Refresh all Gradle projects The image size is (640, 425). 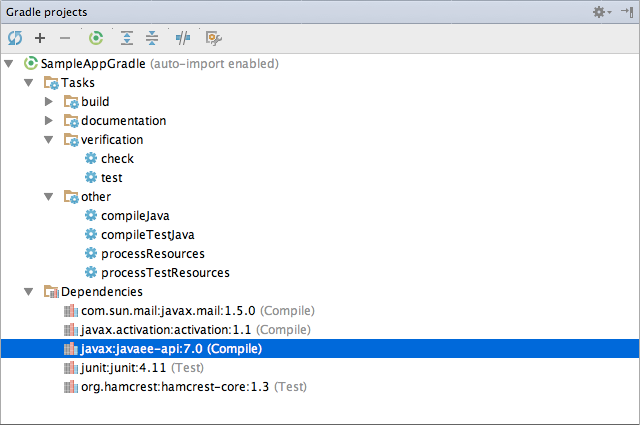pyautogui.click(x=15, y=38)
